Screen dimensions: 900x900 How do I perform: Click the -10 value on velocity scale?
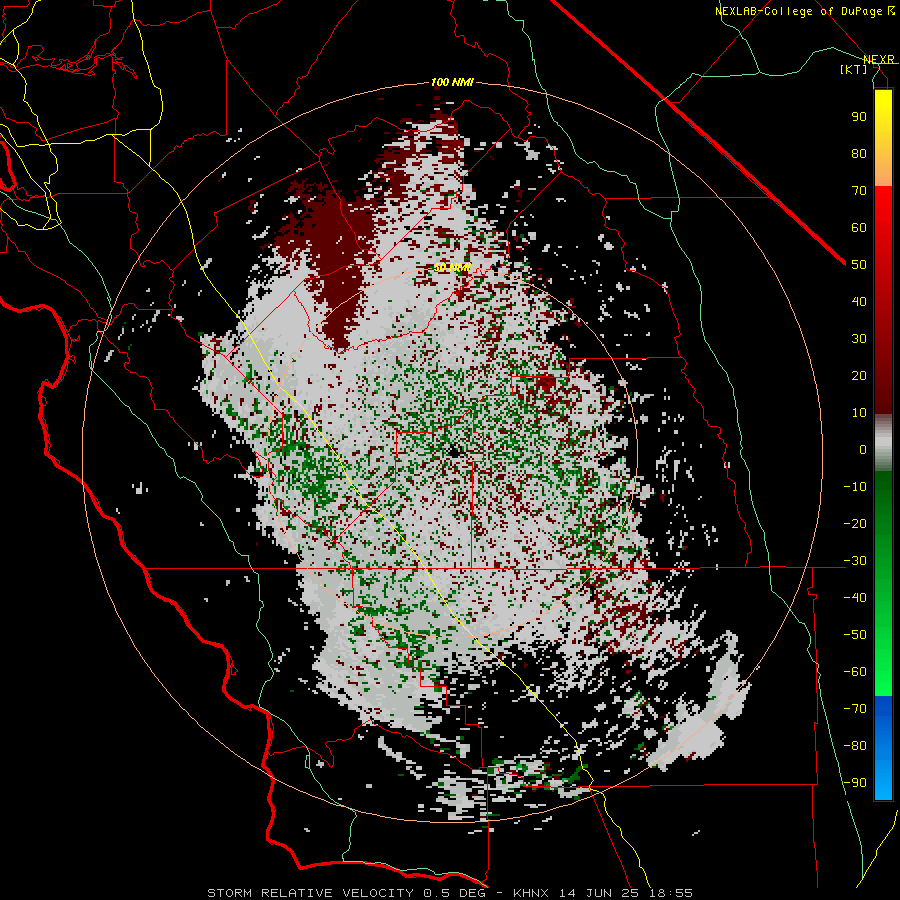(855, 487)
